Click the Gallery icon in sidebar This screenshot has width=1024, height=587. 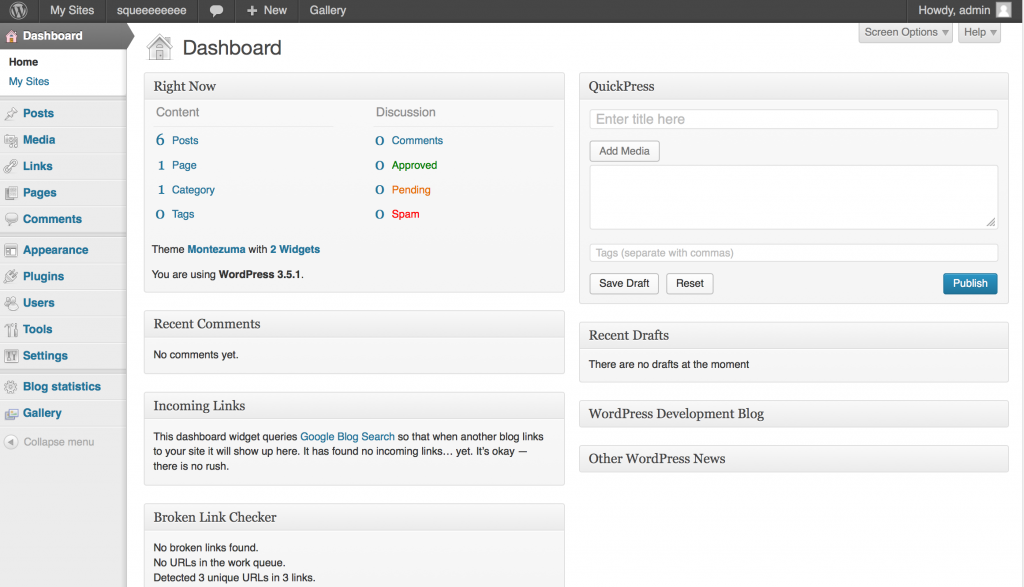(x=11, y=414)
